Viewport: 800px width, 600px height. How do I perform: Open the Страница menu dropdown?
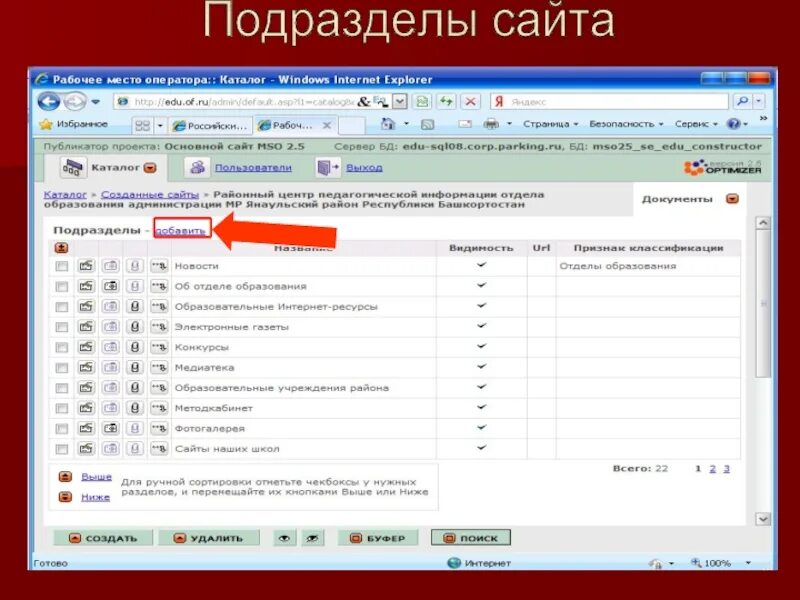[550, 124]
